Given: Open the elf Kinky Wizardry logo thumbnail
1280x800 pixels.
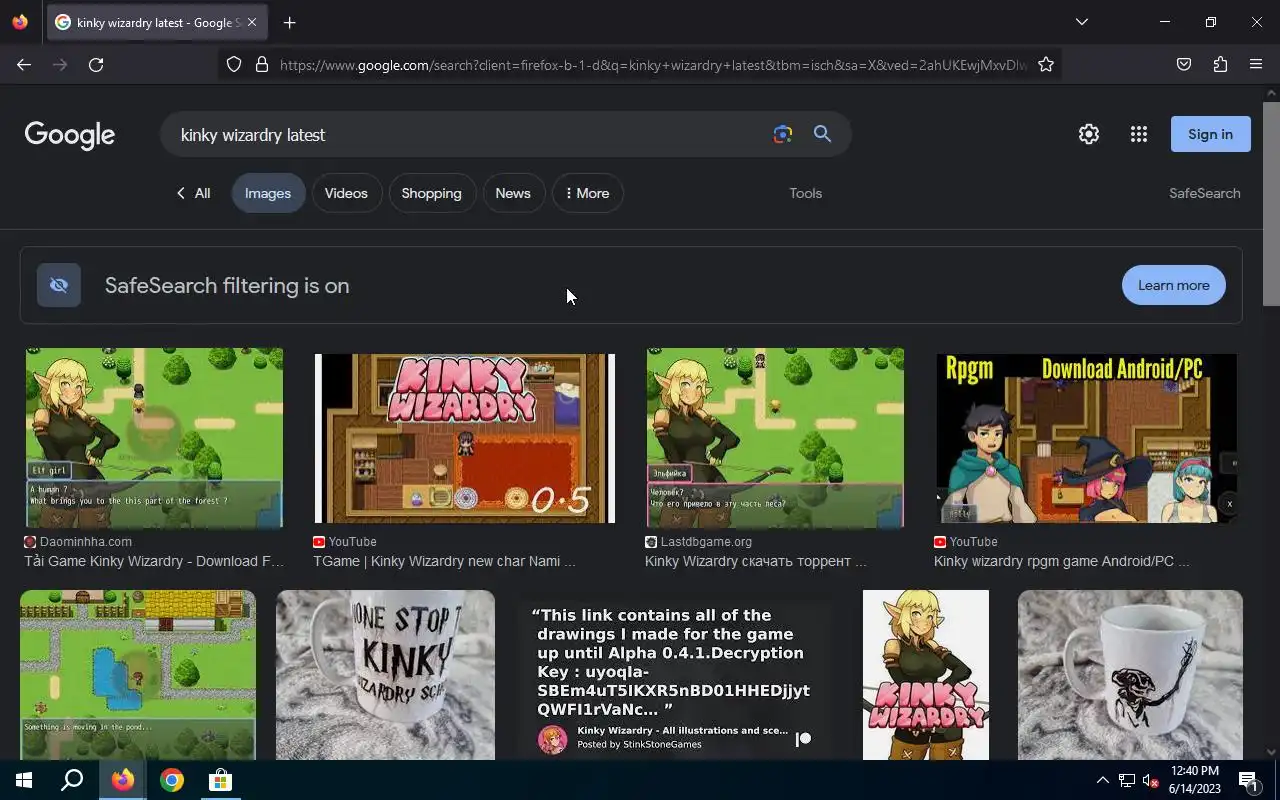Looking at the screenshot, I should coord(926,675).
